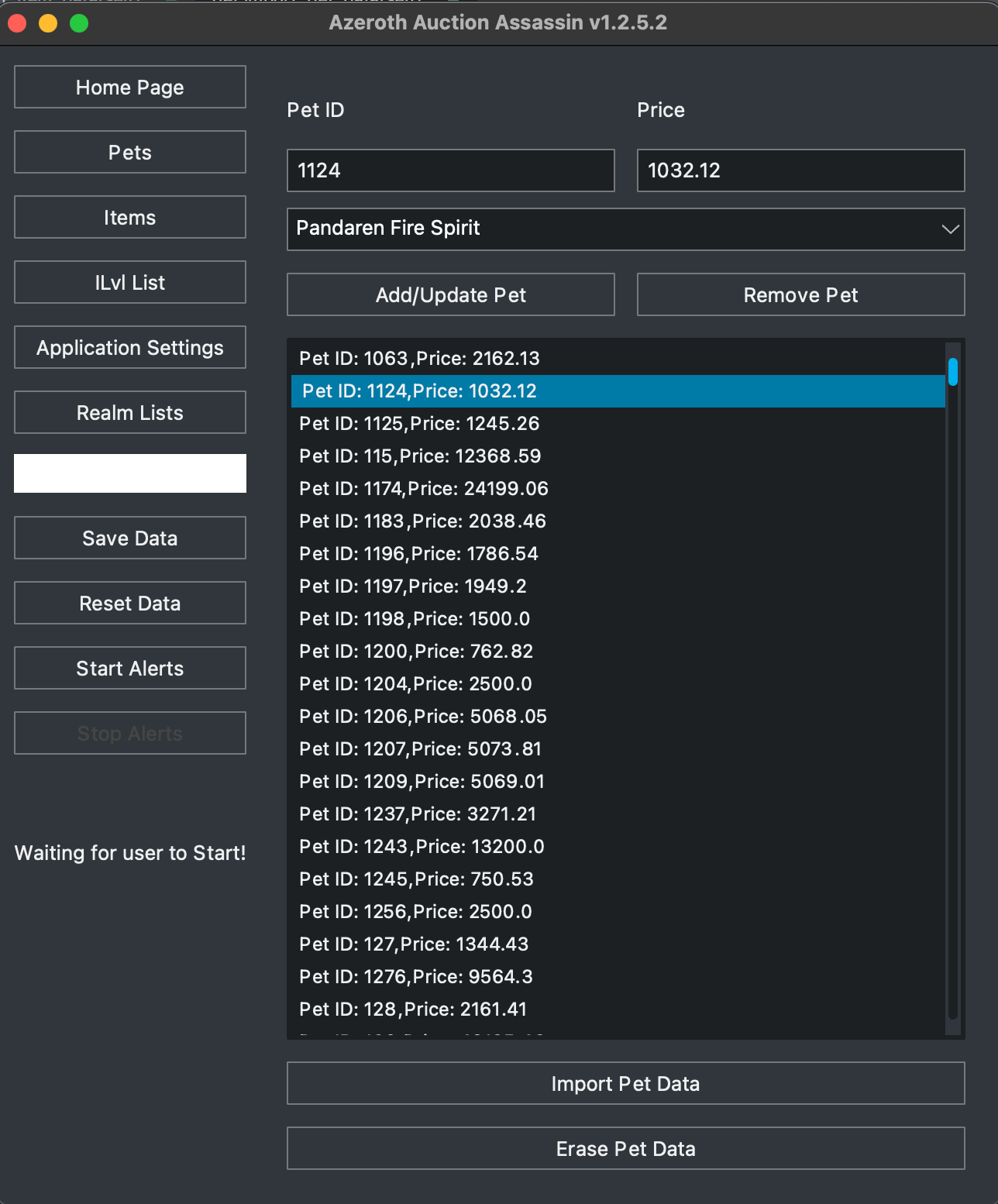Image resolution: width=998 pixels, height=1204 pixels.
Task: Click the Add/Update Pet button
Action: [x=451, y=294]
